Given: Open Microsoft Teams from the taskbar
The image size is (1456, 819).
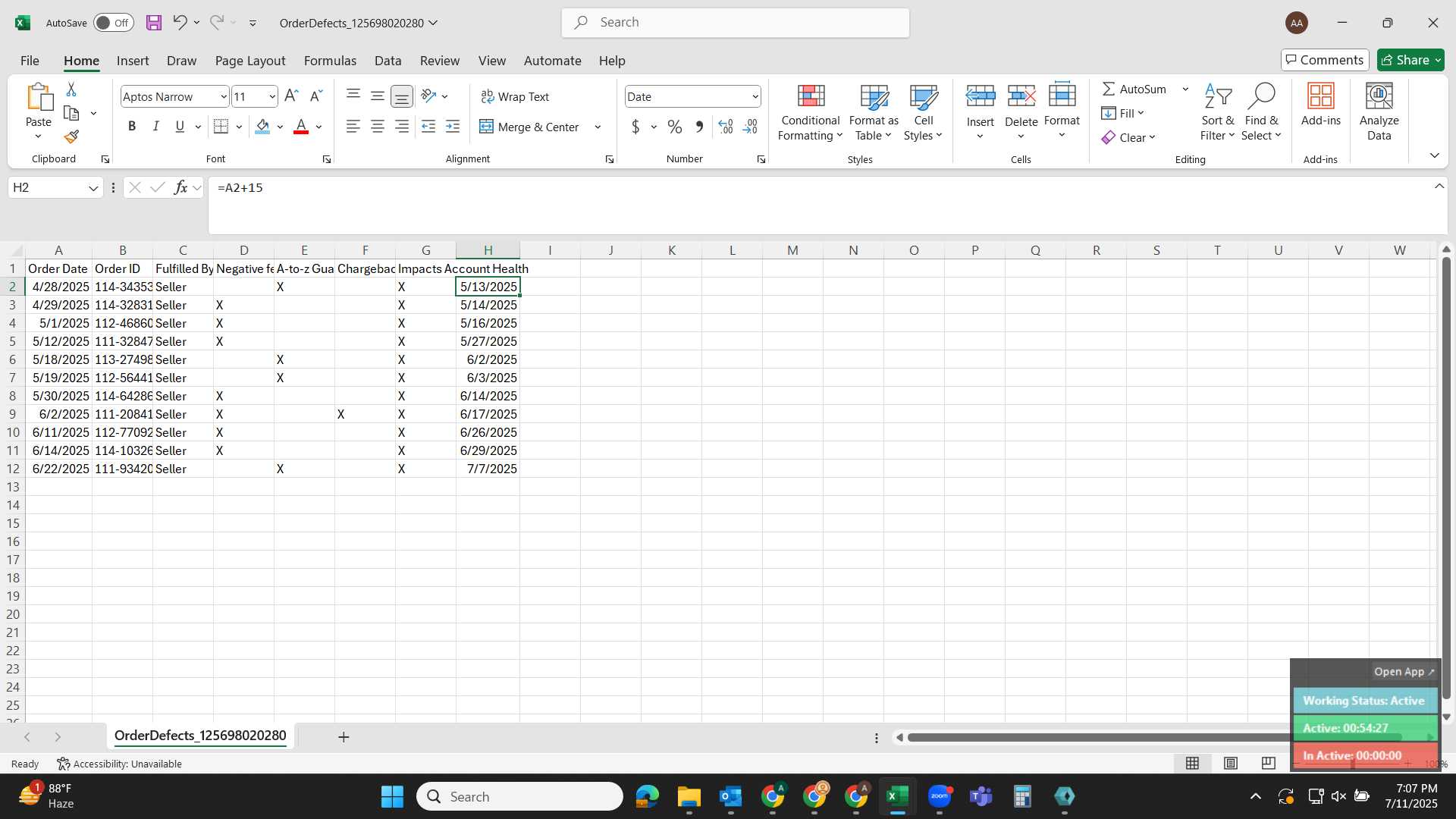Looking at the screenshot, I should point(981,796).
